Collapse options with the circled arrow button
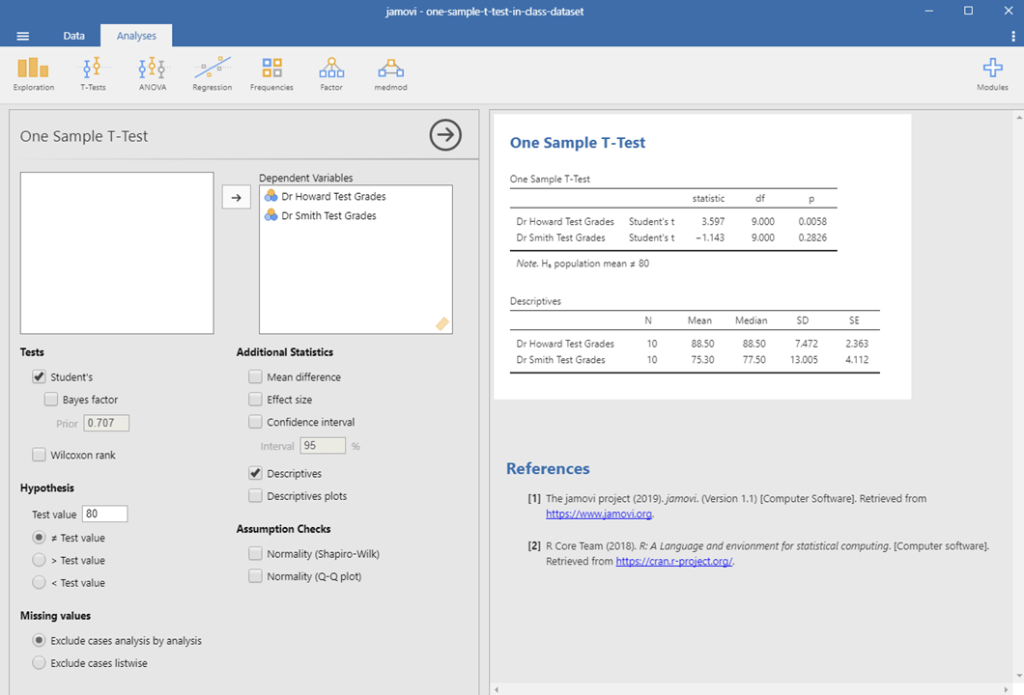The width and height of the screenshot is (1024, 695). coord(445,135)
